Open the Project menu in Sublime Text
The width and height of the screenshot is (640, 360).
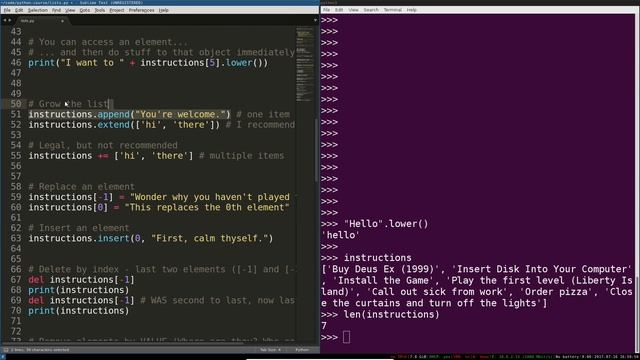coord(117,10)
